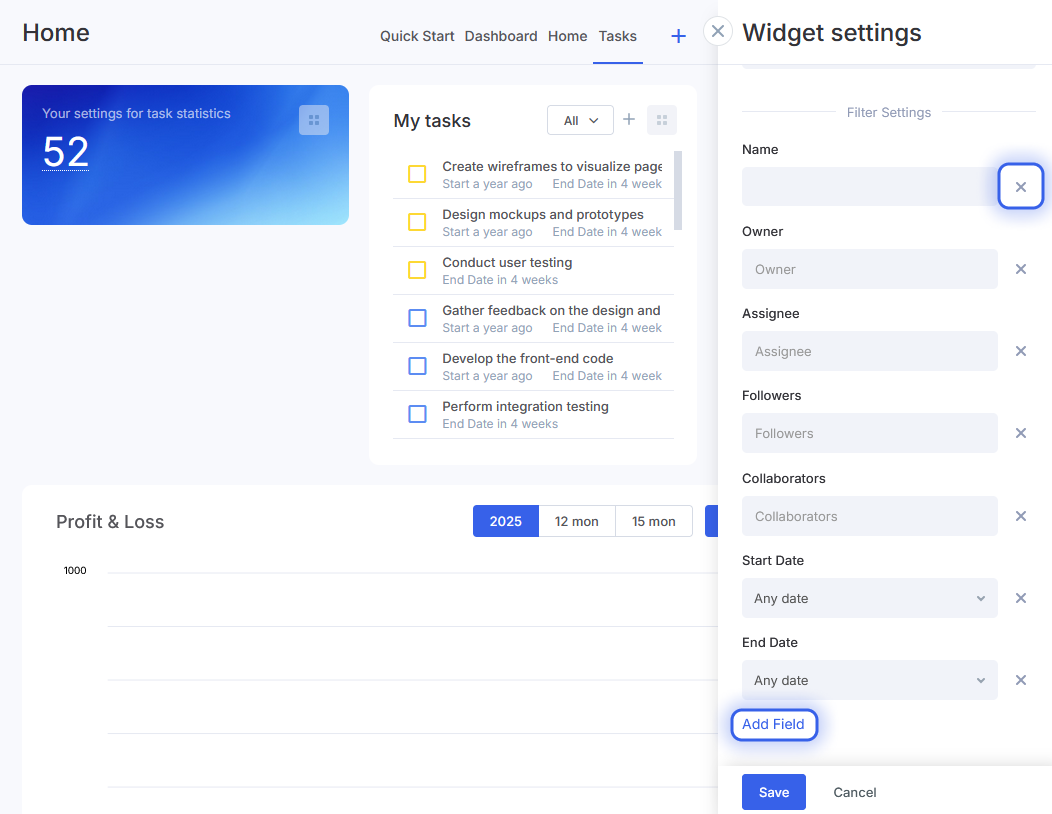The image size is (1052, 814).
Task: Check off Design mockups and prototypes task
Action: click(417, 222)
